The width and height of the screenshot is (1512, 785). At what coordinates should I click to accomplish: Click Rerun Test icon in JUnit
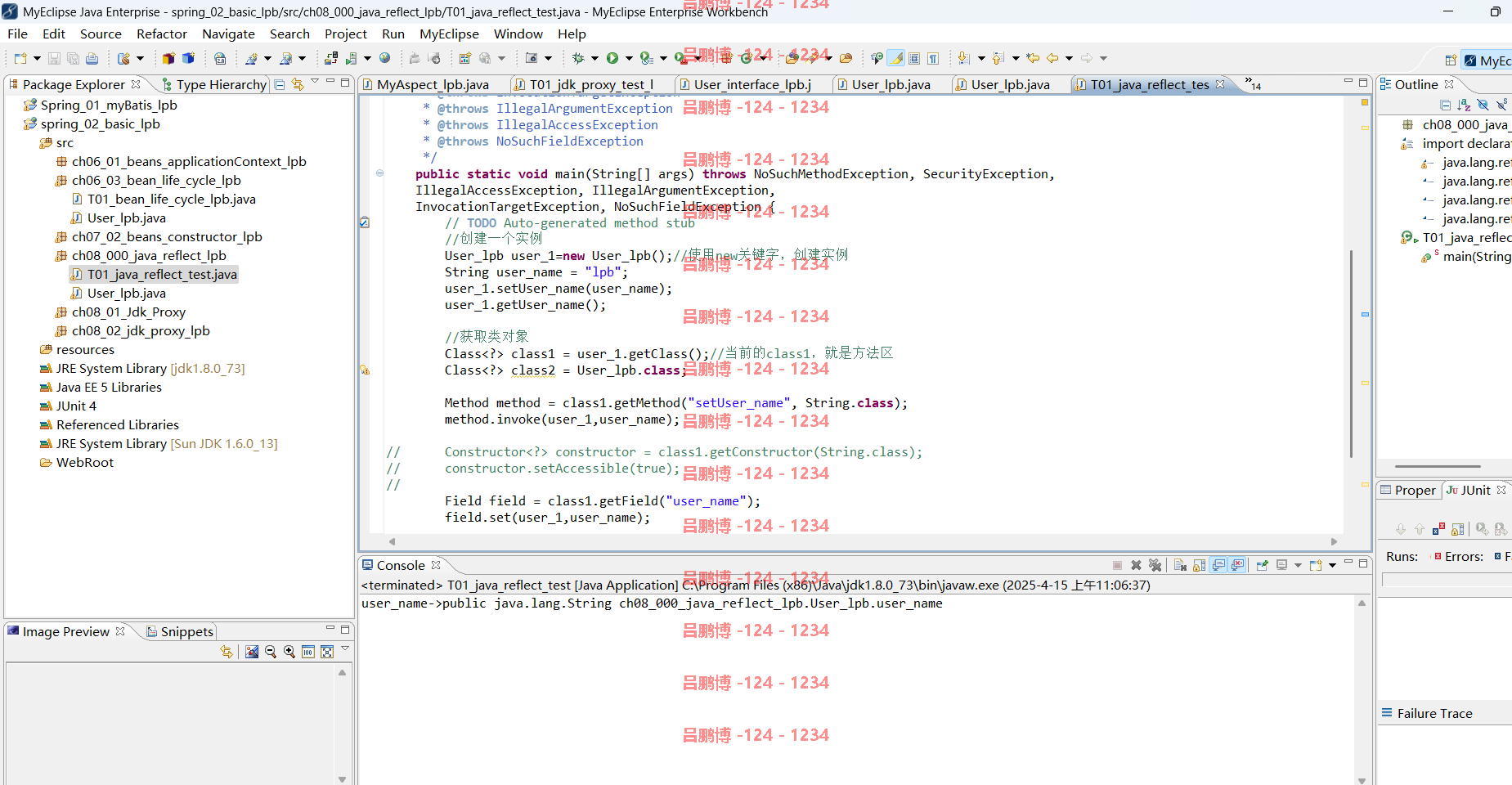[1482, 529]
